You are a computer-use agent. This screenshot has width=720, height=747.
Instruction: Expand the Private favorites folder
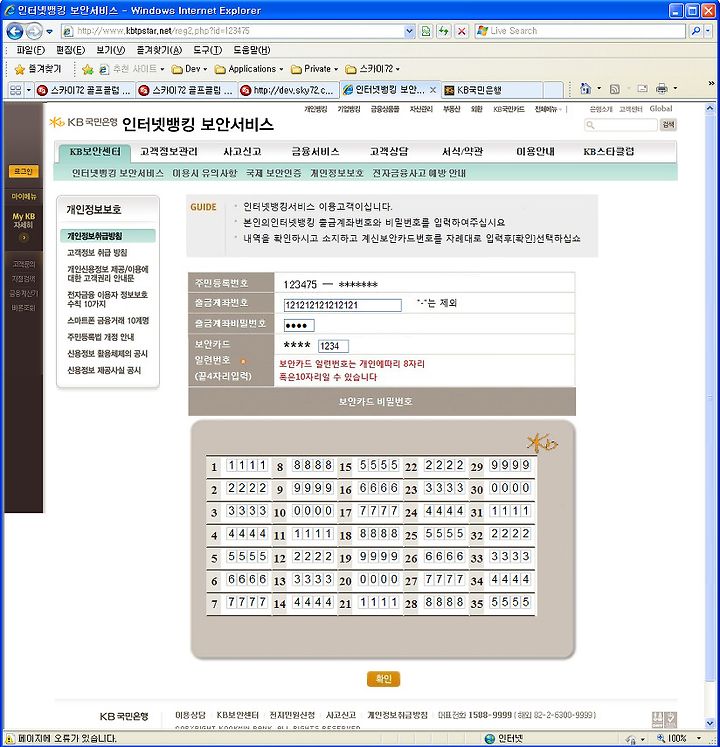(x=314, y=69)
